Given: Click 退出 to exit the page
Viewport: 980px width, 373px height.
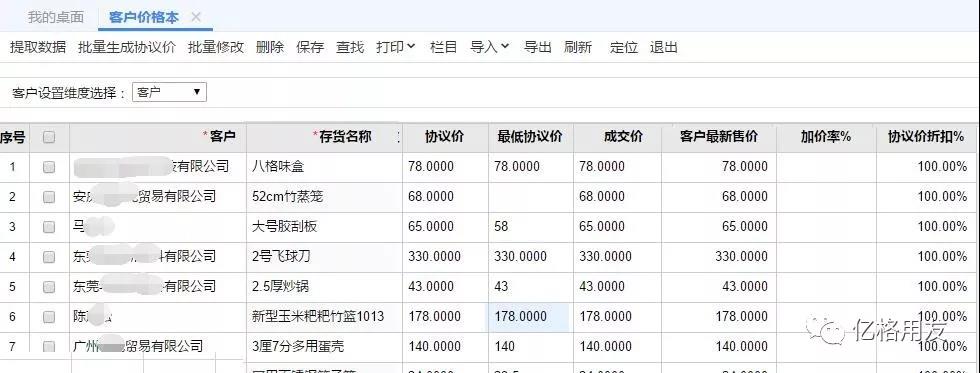Looking at the screenshot, I should (x=664, y=47).
